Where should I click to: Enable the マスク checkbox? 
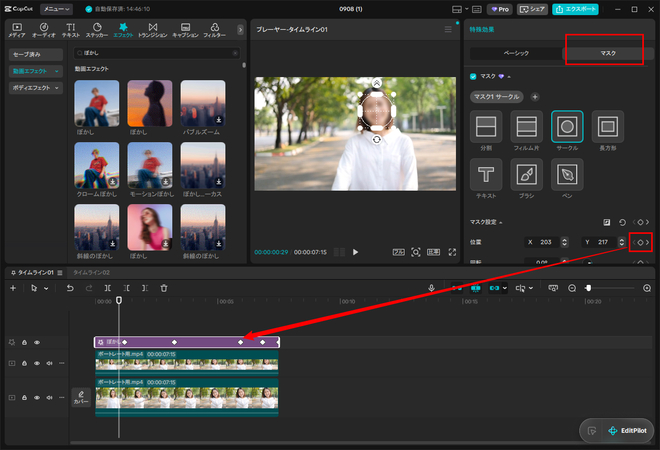pos(473,76)
